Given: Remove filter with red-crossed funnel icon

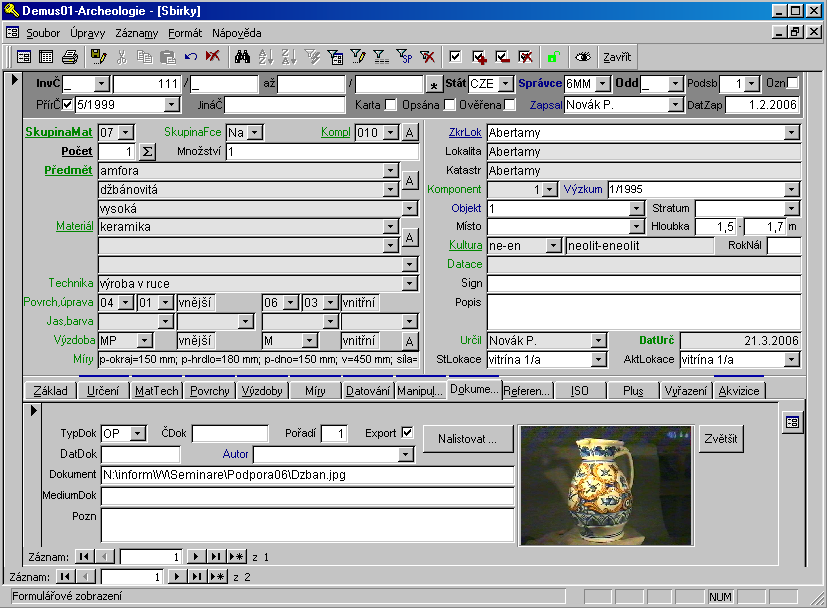Looking at the screenshot, I should [427, 57].
